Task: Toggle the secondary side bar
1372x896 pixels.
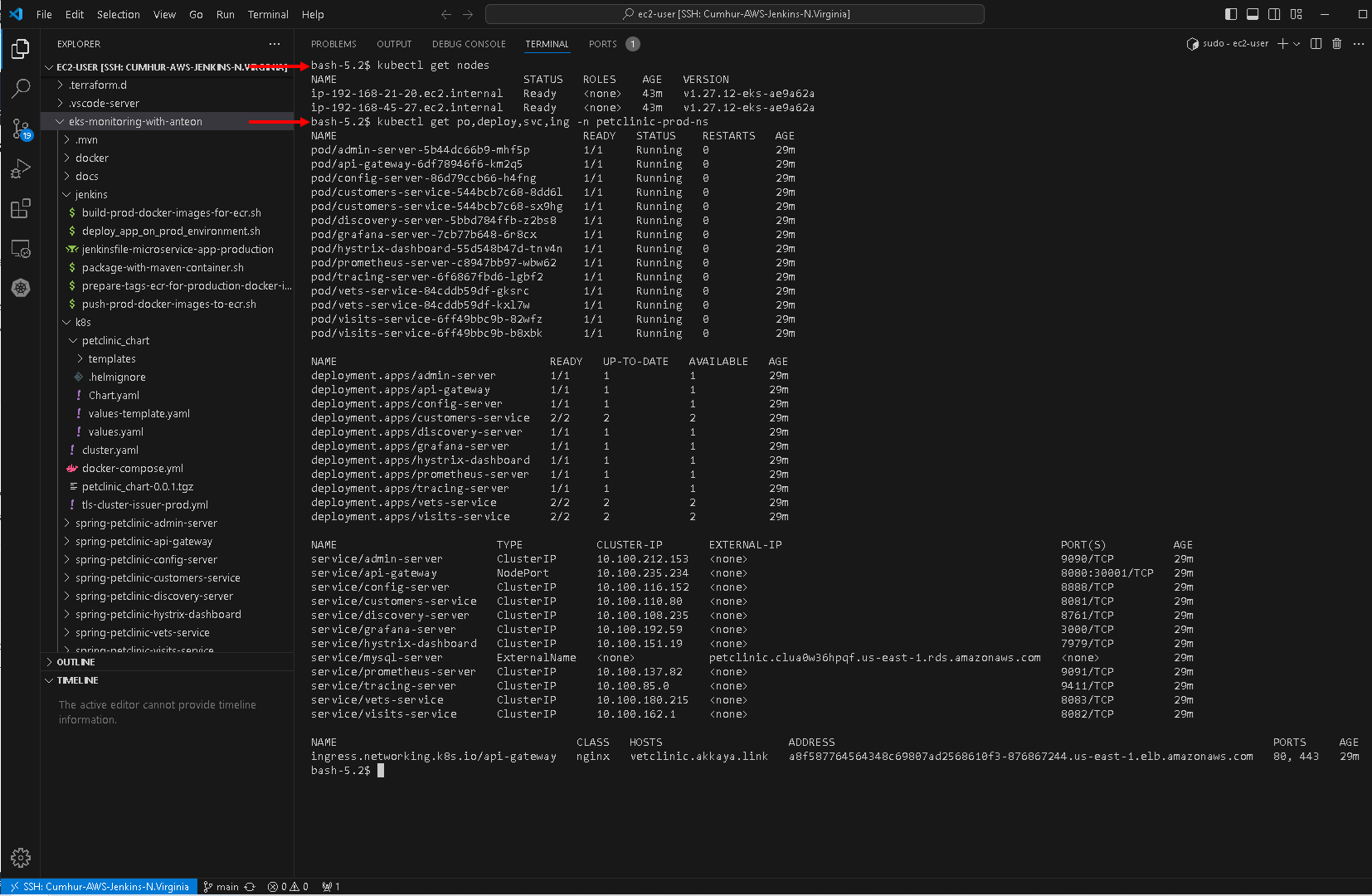Action: tap(1274, 14)
